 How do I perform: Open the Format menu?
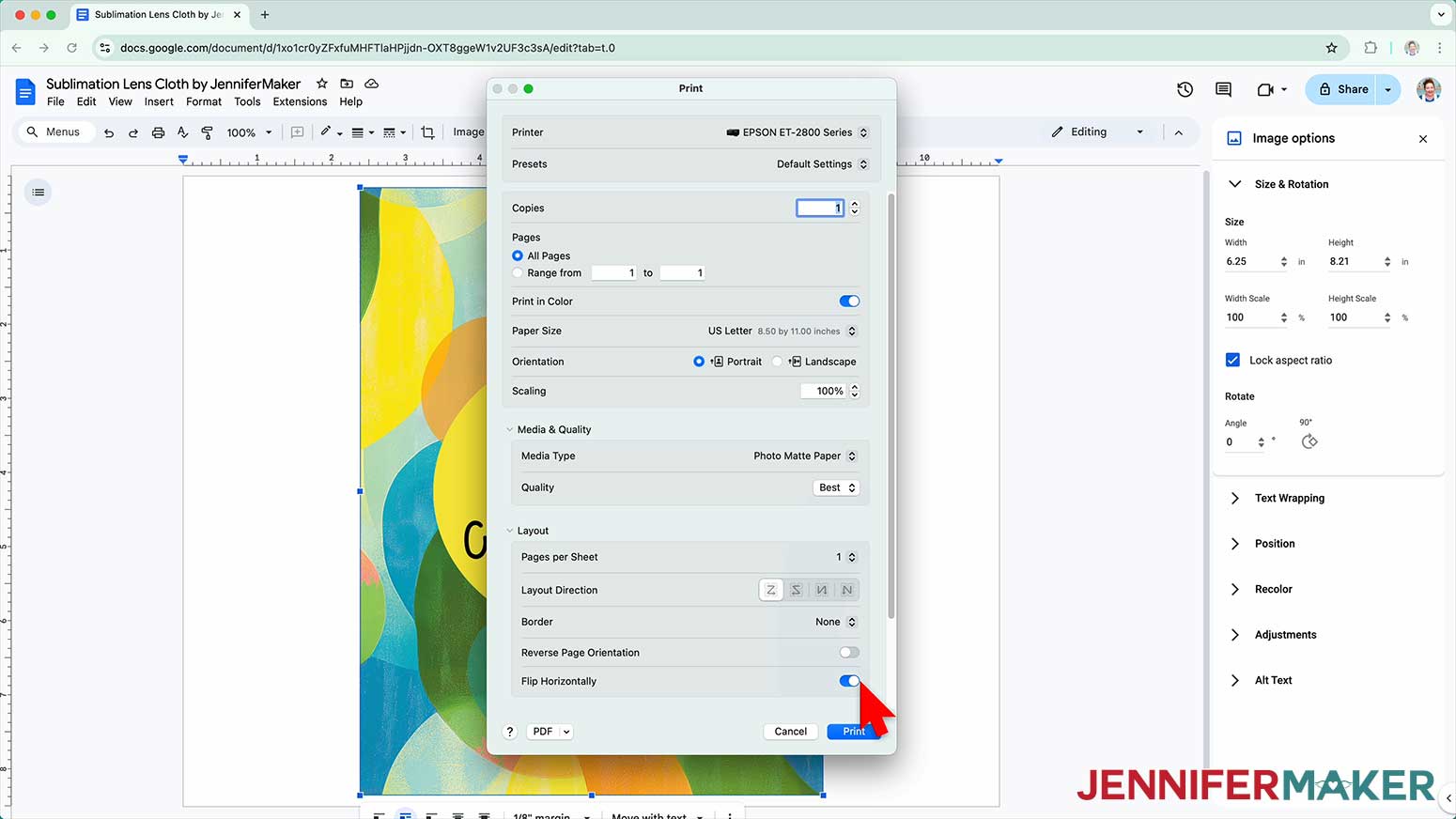click(204, 101)
